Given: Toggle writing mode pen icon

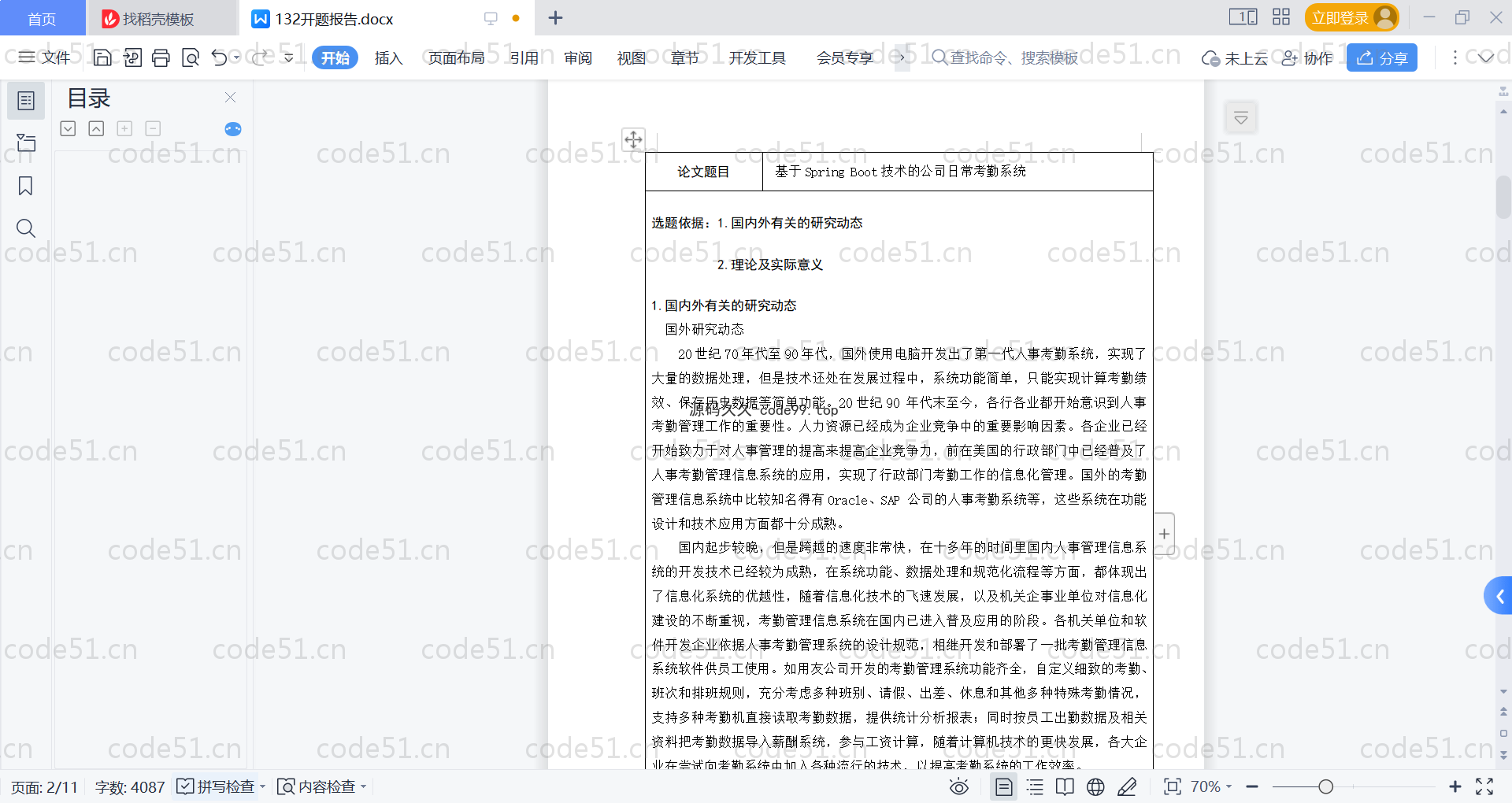Looking at the screenshot, I should coord(1127,786).
